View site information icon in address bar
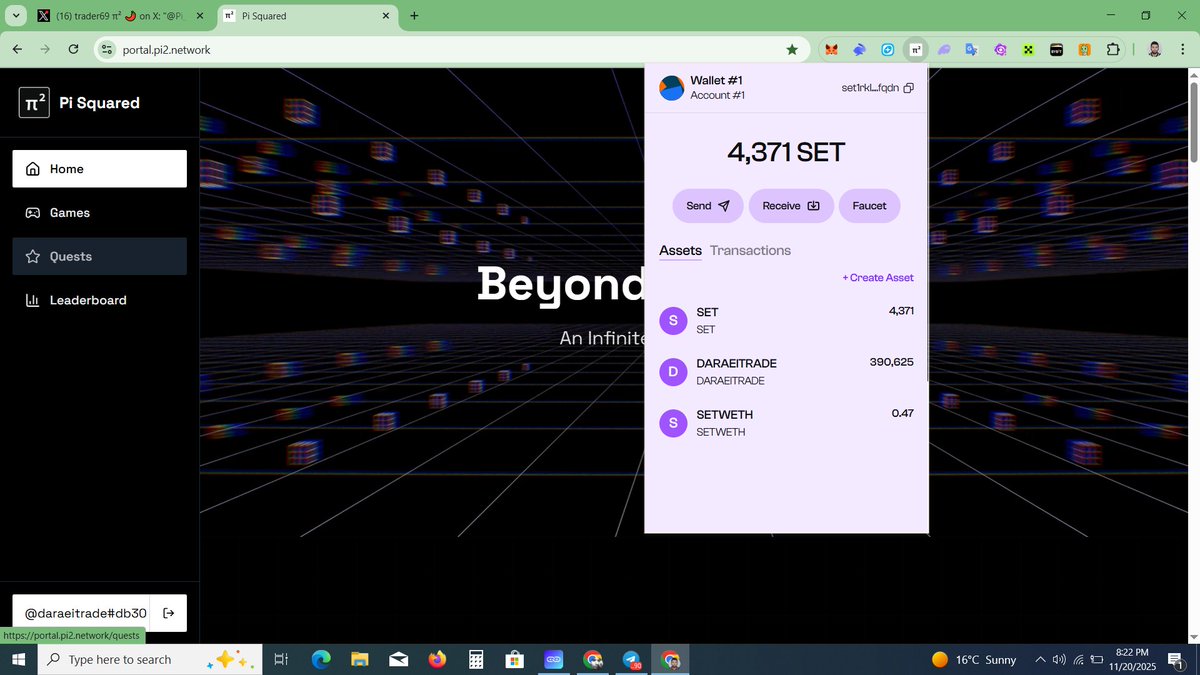Viewport: 1200px width, 675px height. click(x=108, y=49)
